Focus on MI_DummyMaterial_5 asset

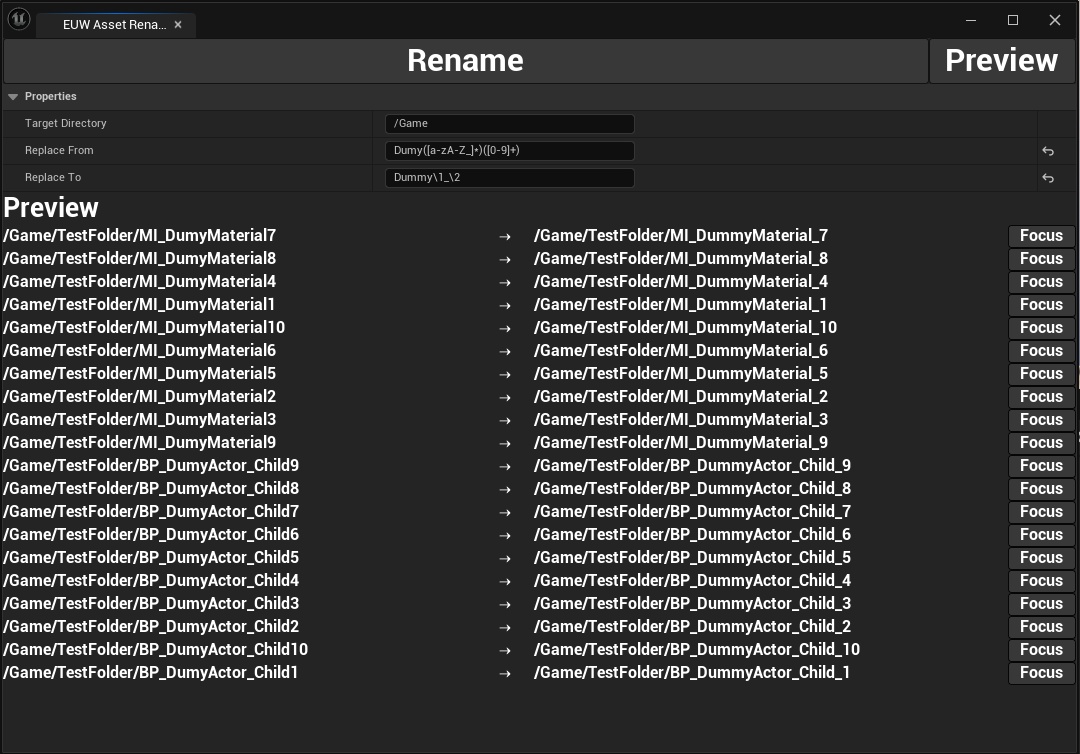point(1041,373)
